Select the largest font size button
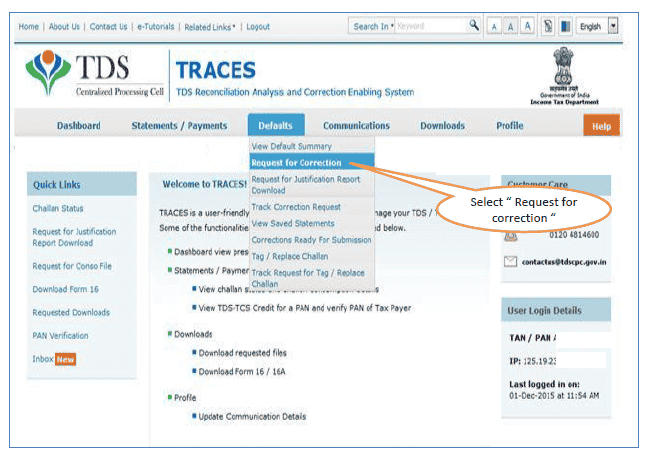 526,27
